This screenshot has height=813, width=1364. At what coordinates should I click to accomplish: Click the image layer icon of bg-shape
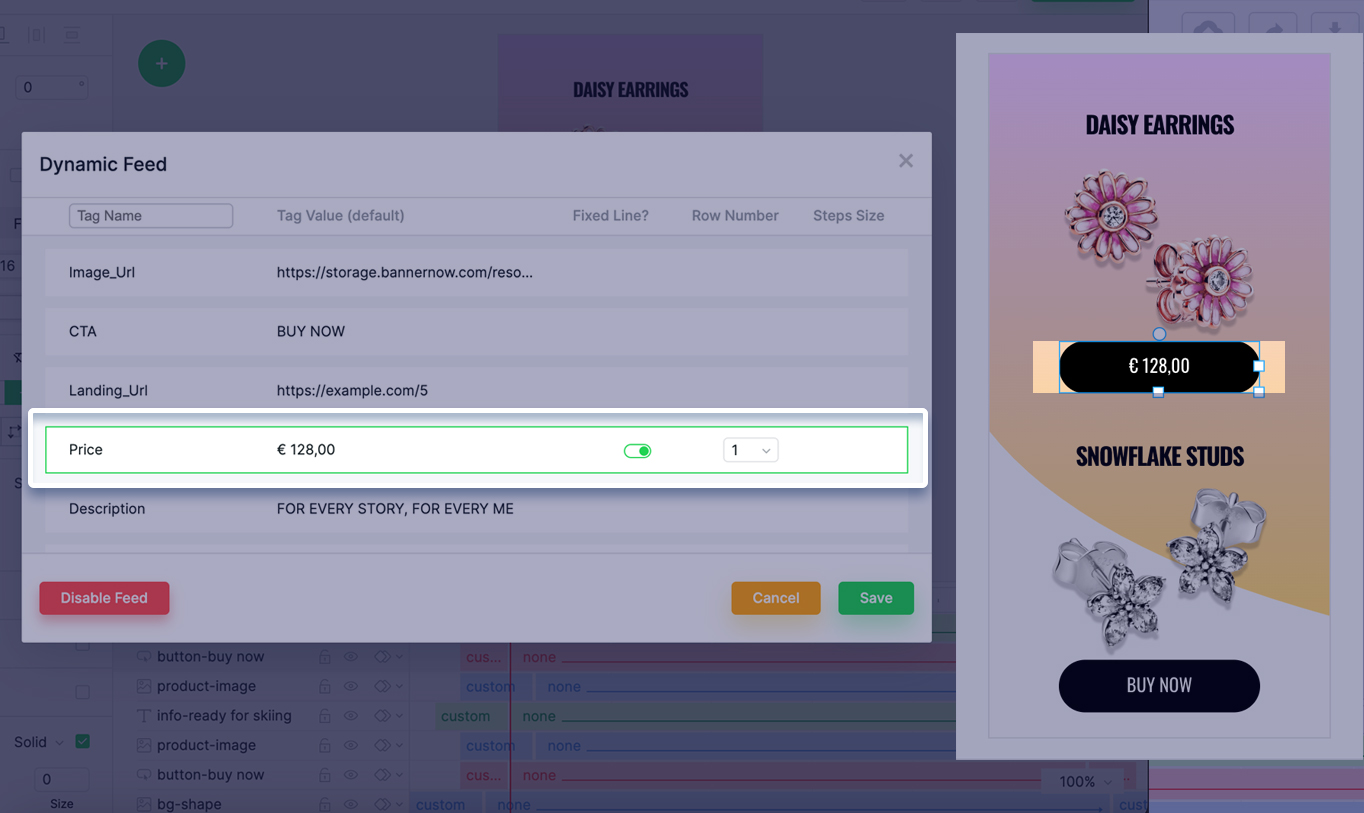coord(144,804)
